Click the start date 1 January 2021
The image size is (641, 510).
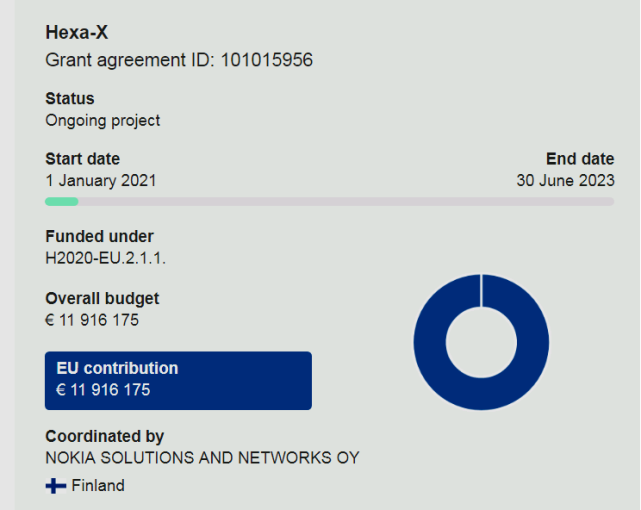pos(101,181)
